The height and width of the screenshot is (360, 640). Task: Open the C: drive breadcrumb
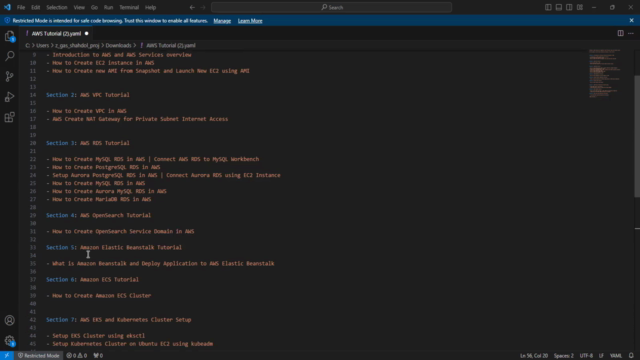27,45
